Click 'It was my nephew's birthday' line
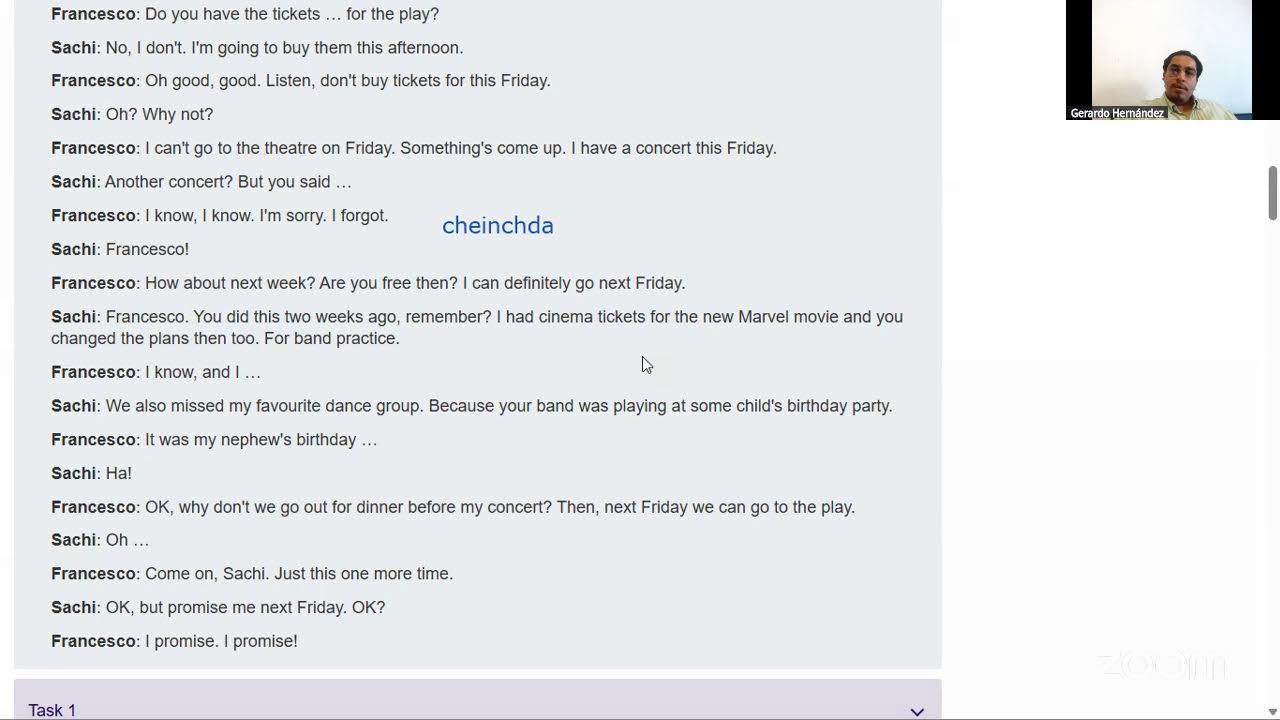This screenshot has height=720, width=1280. [x=214, y=440]
